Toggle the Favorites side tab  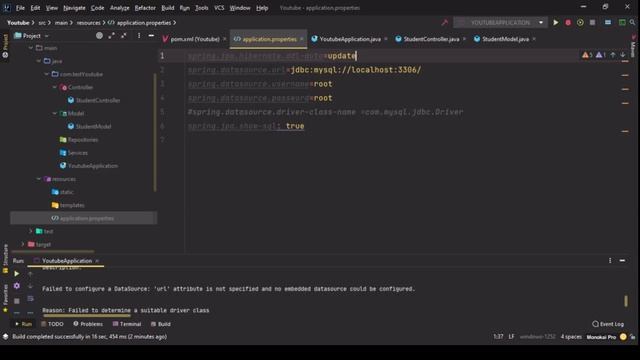tap(5, 298)
